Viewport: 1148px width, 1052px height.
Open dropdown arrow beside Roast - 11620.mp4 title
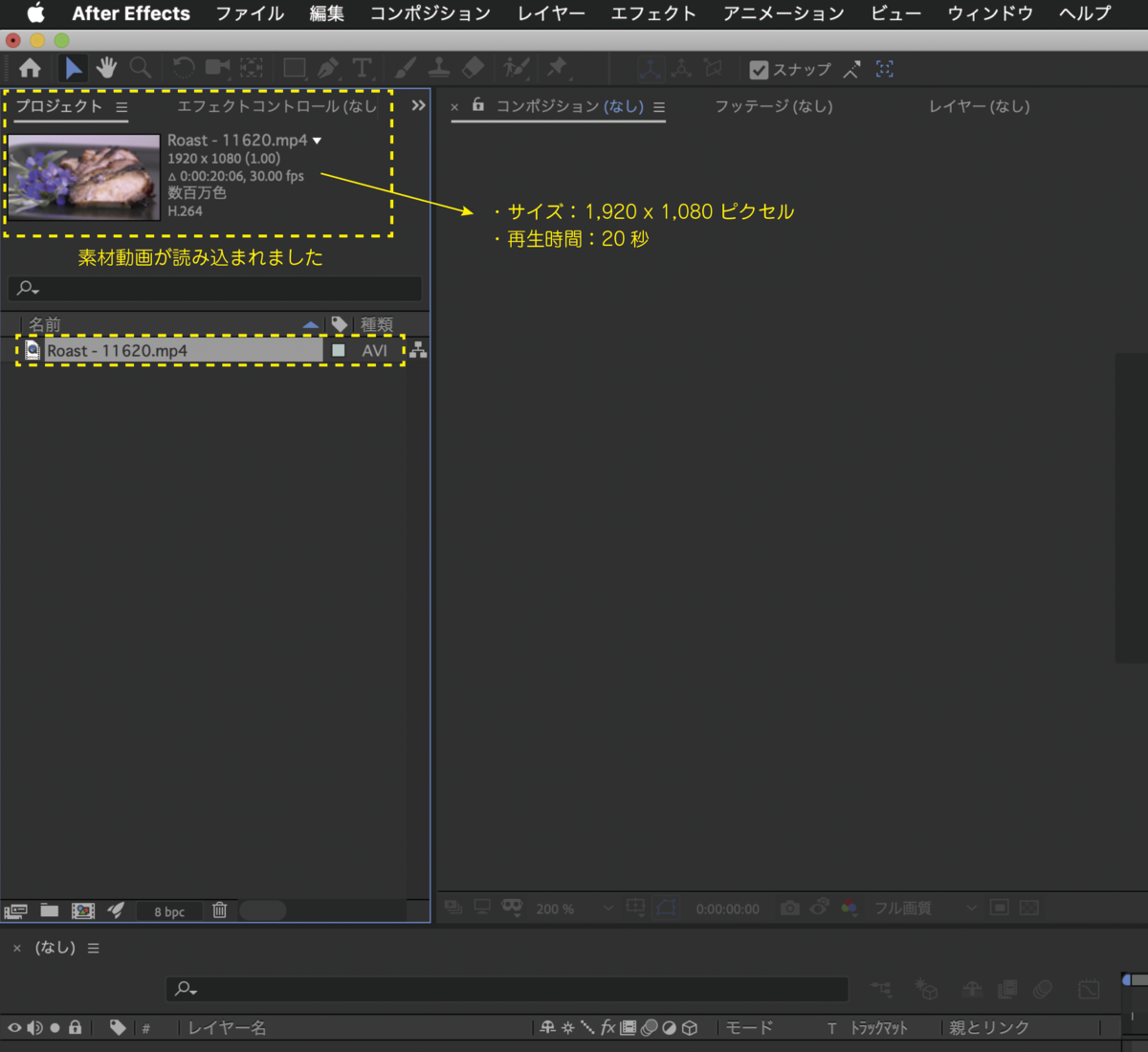(318, 141)
